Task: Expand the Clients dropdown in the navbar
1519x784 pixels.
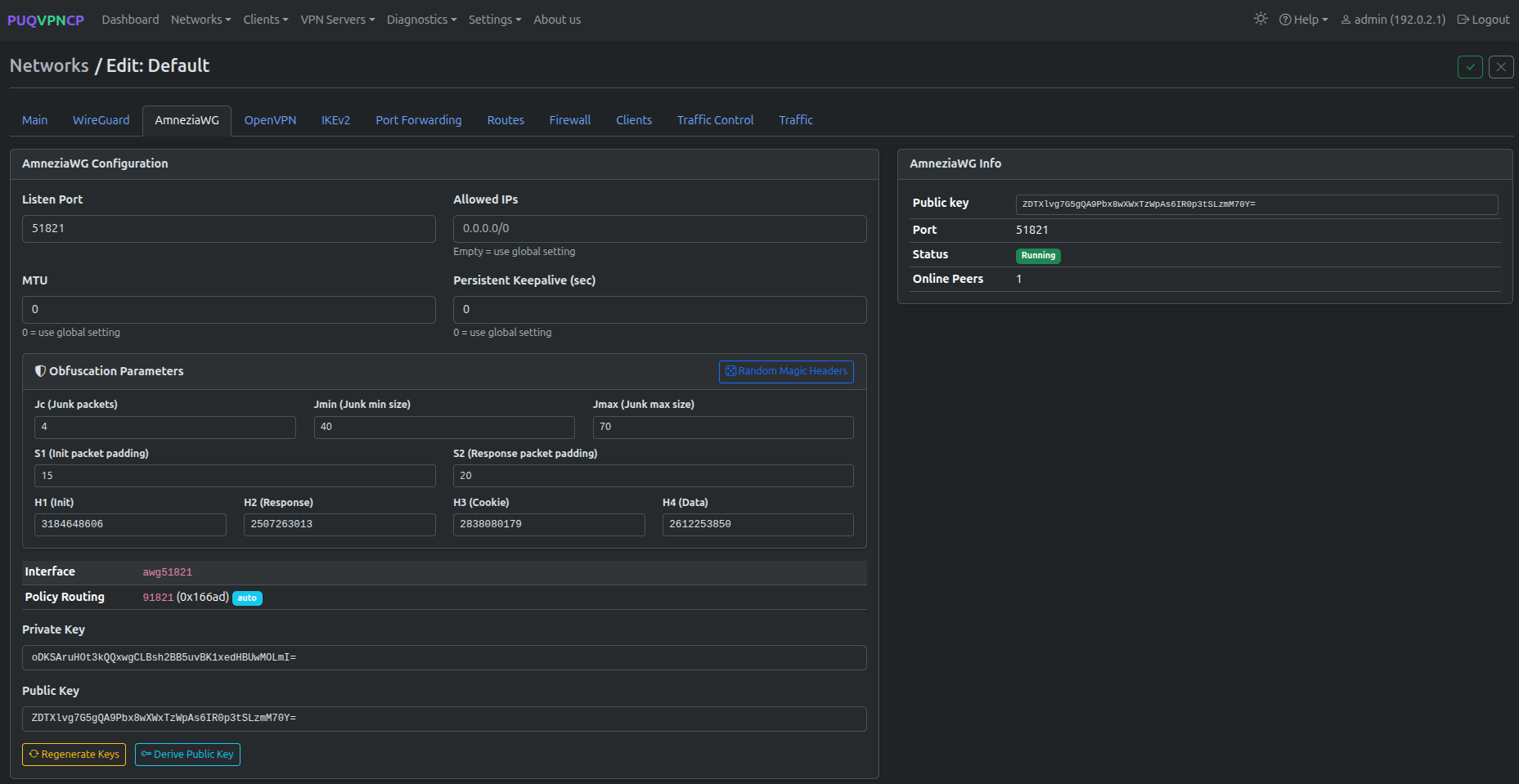Action: coord(266,20)
